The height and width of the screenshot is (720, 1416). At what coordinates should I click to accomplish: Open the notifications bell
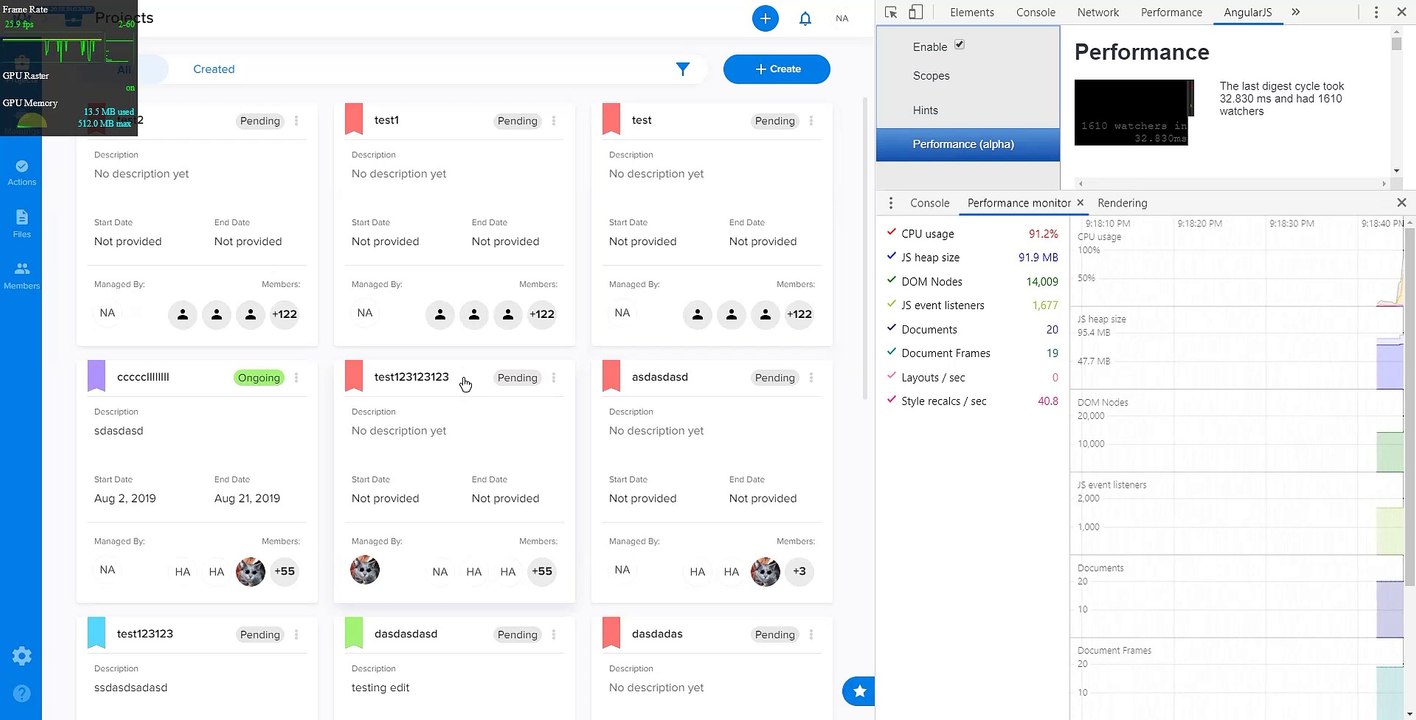coord(805,18)
